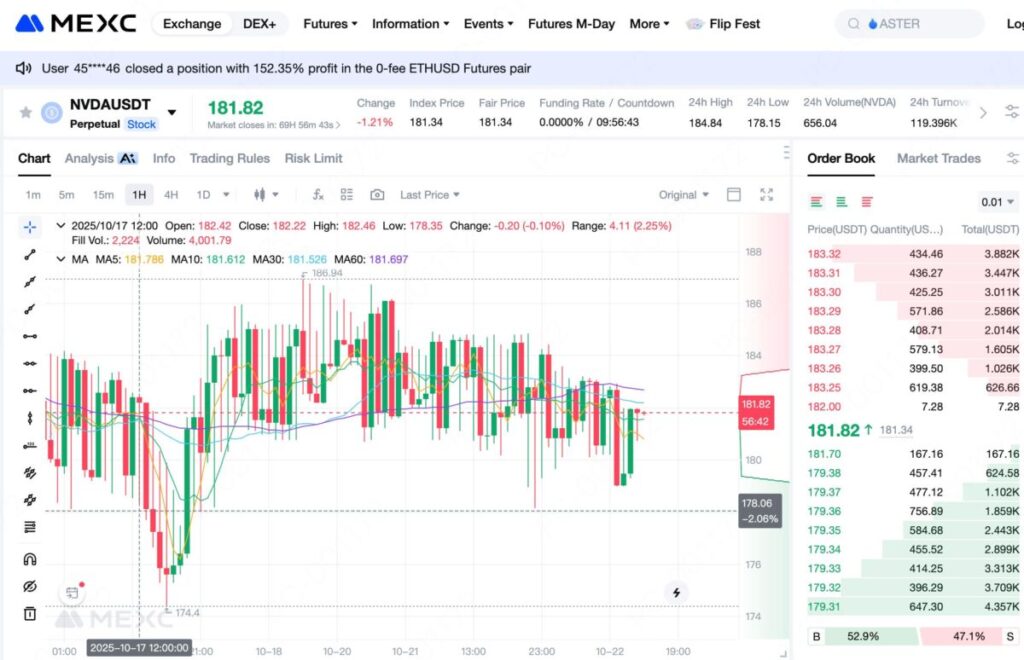Select the 4H timeframe button
Viewport: 1024px width, 660px height.
coord(171,195)
